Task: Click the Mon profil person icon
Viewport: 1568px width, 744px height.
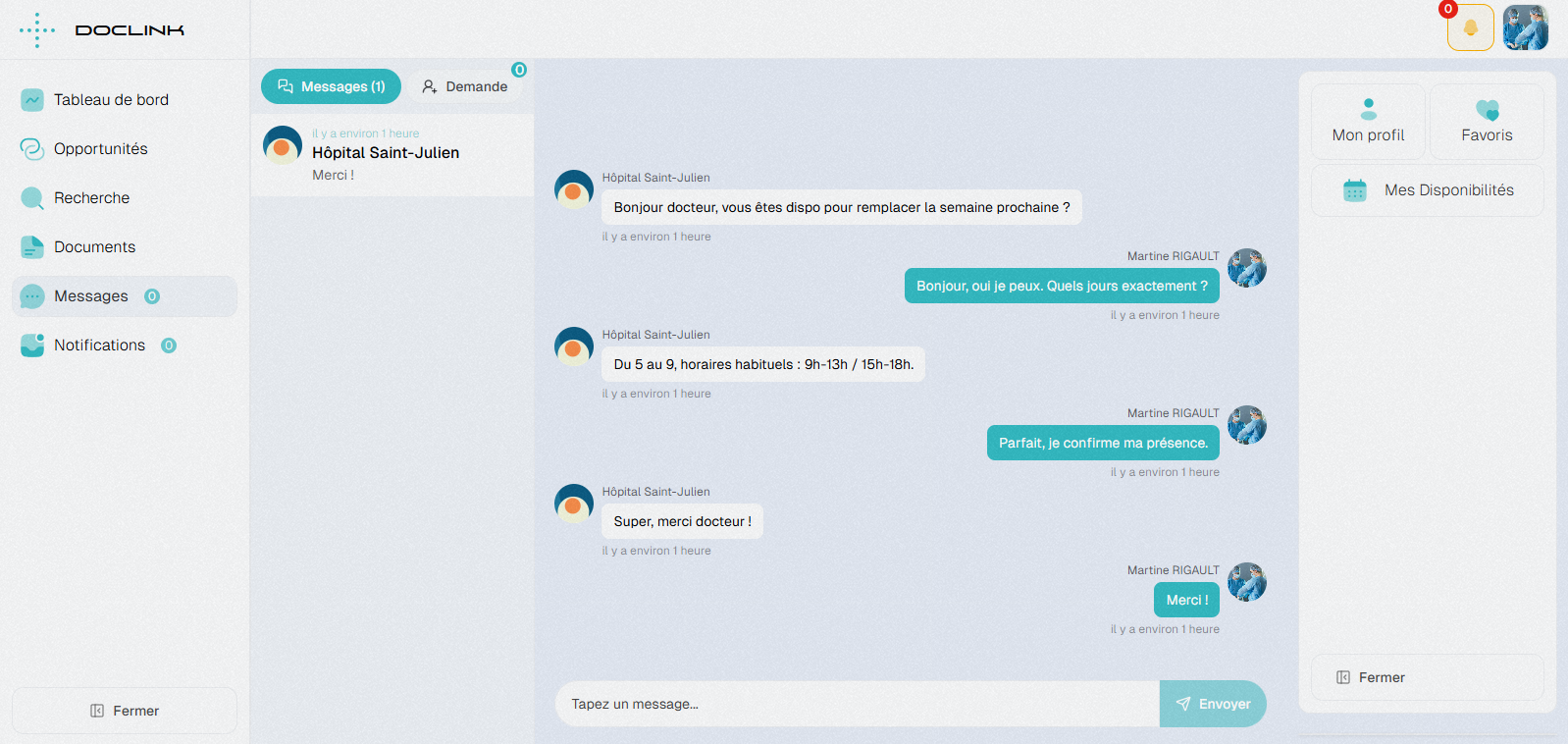Action: (x=1369, y=109)
